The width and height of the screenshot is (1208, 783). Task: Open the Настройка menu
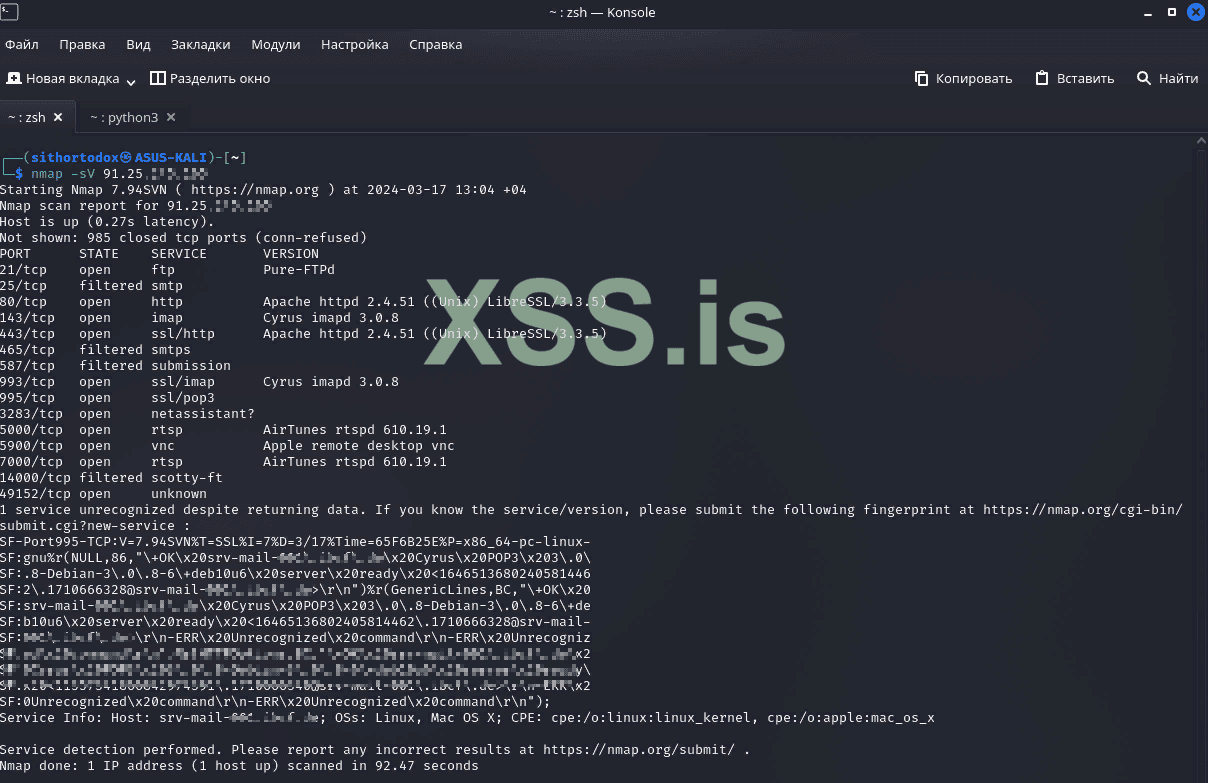click(355, 45)
